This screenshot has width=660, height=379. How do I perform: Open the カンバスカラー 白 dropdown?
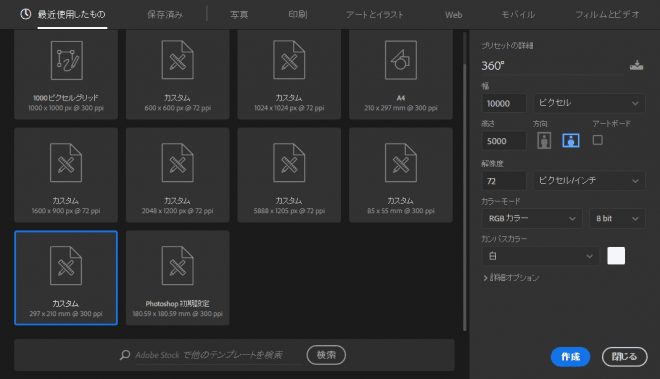pos(540,256)
